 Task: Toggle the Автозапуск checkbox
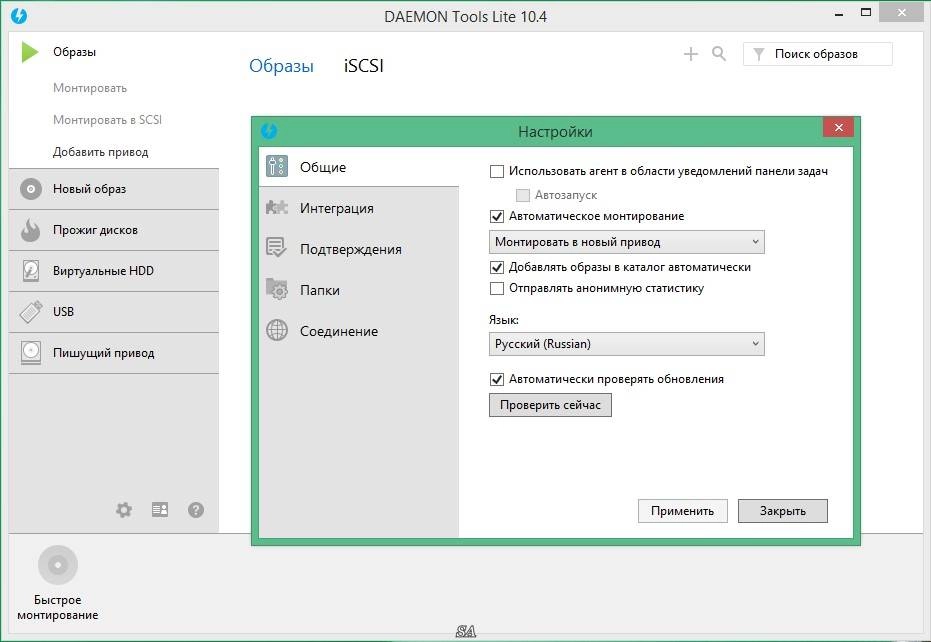[x=523, y=195]
